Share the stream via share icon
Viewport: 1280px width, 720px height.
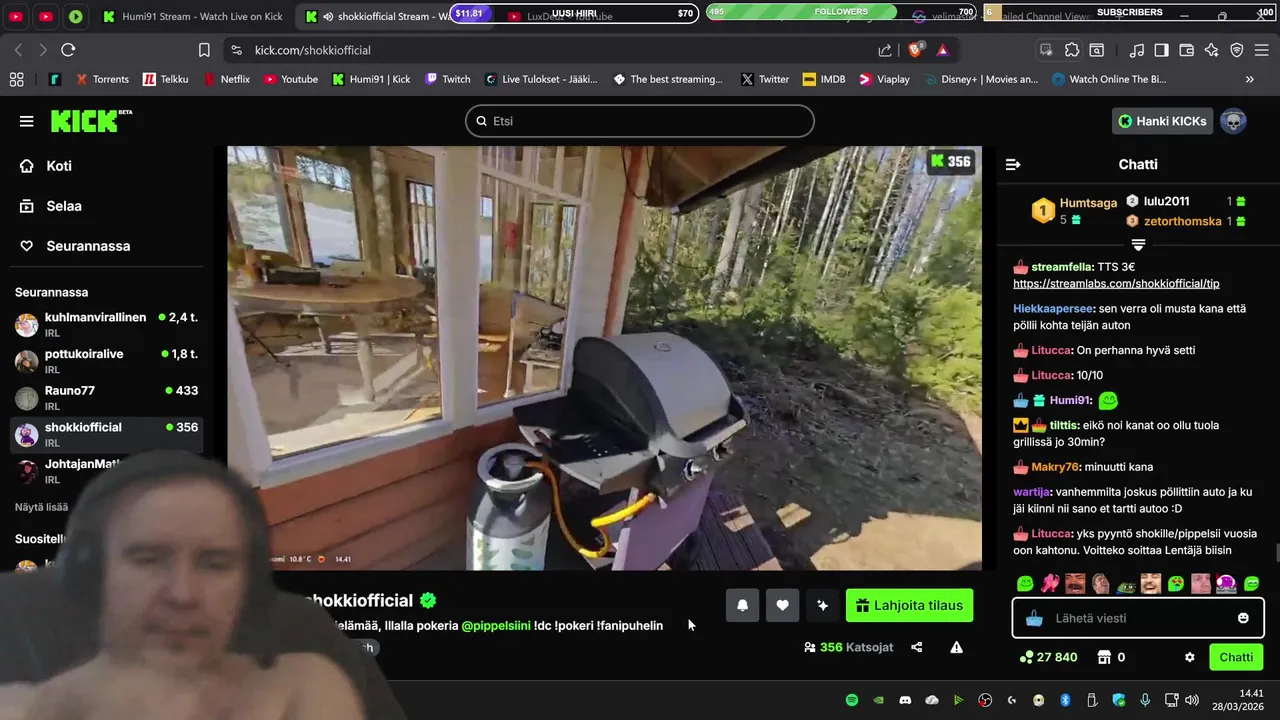tap(916, 647)
